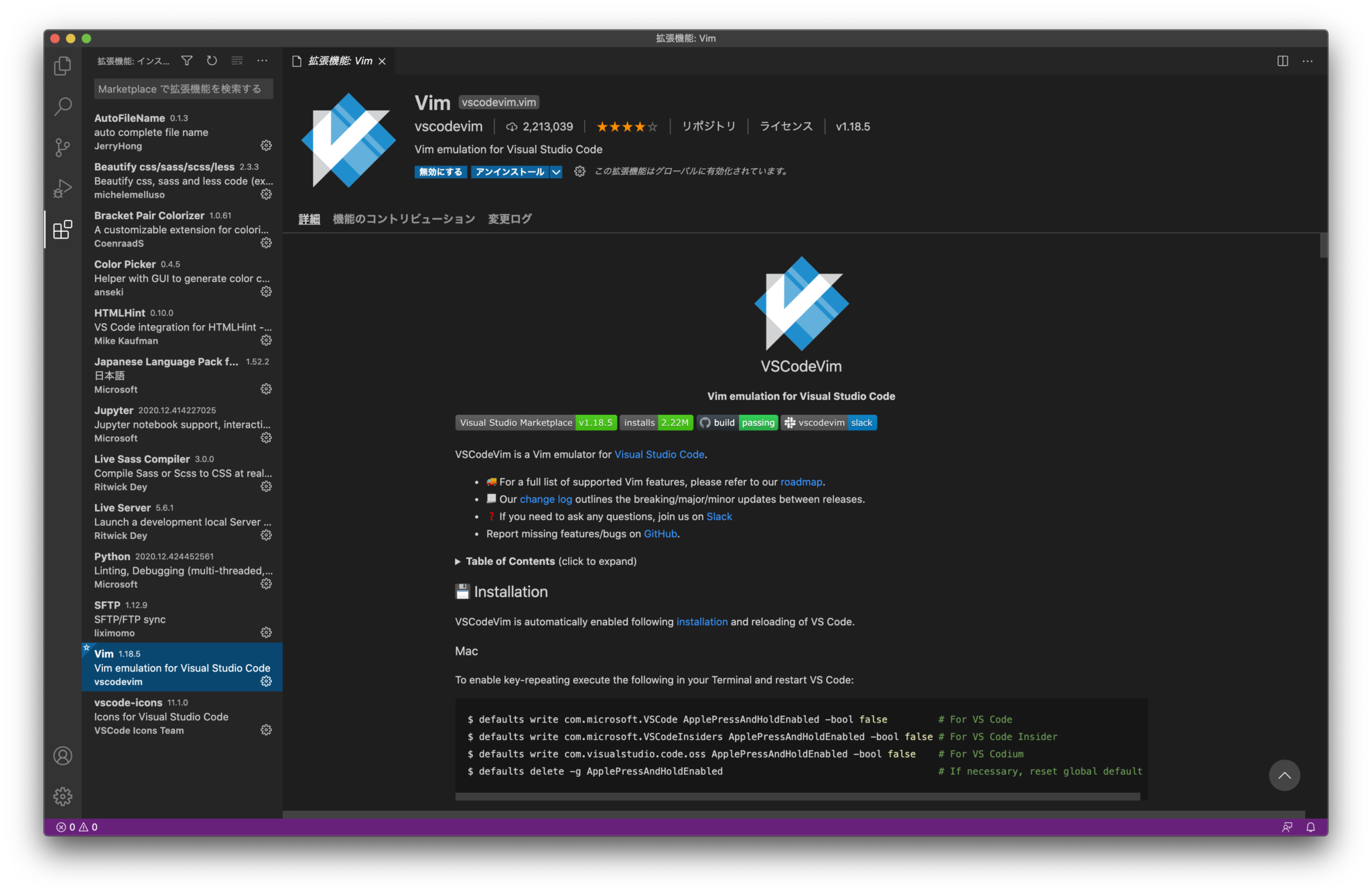The height and width of the screenshot is (894, 1372).
Task: Expand the Table of Contents section
Action: coord(510,561)
